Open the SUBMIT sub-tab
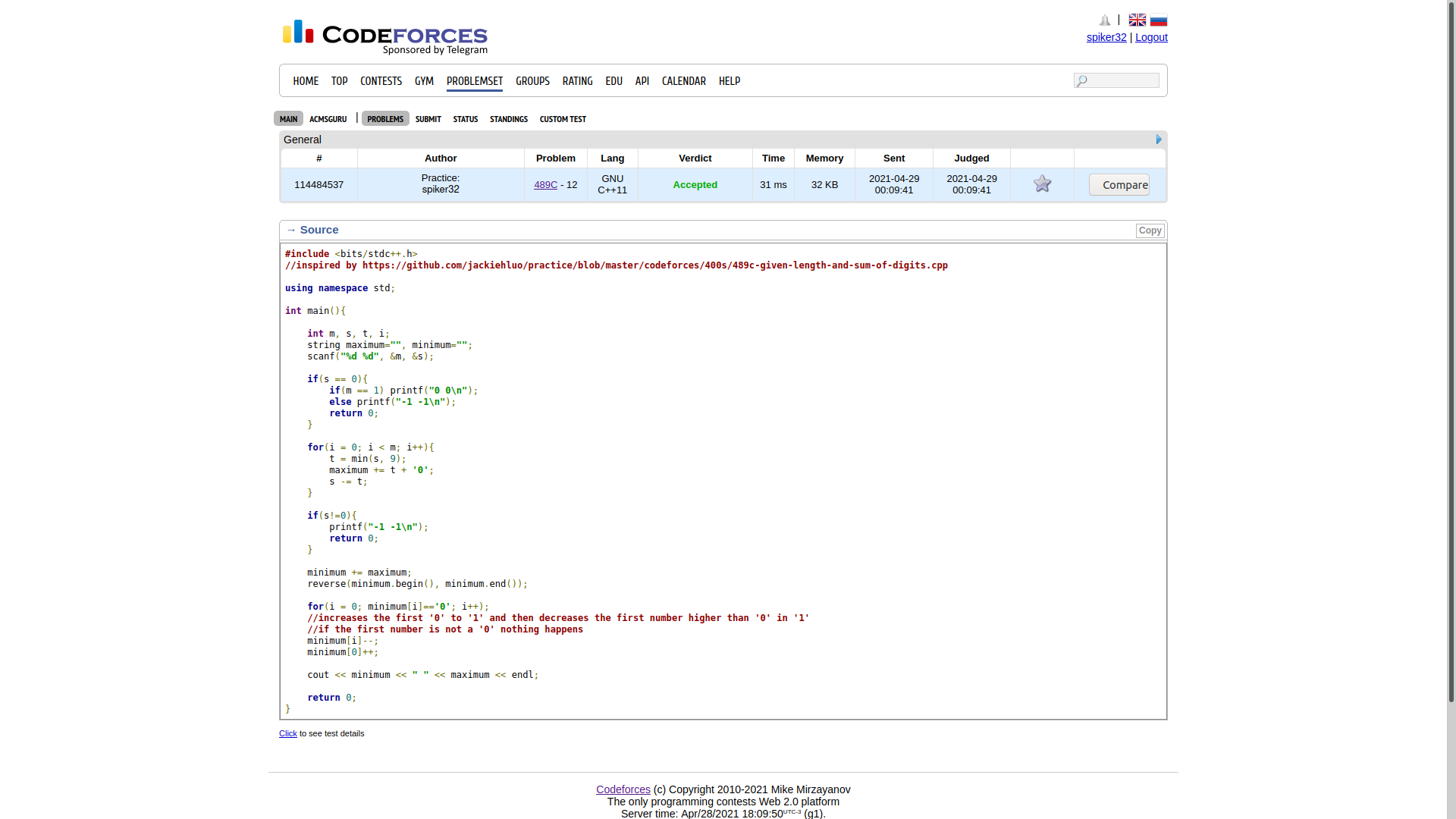This screenshot has width=1456, height=819. 428,119
